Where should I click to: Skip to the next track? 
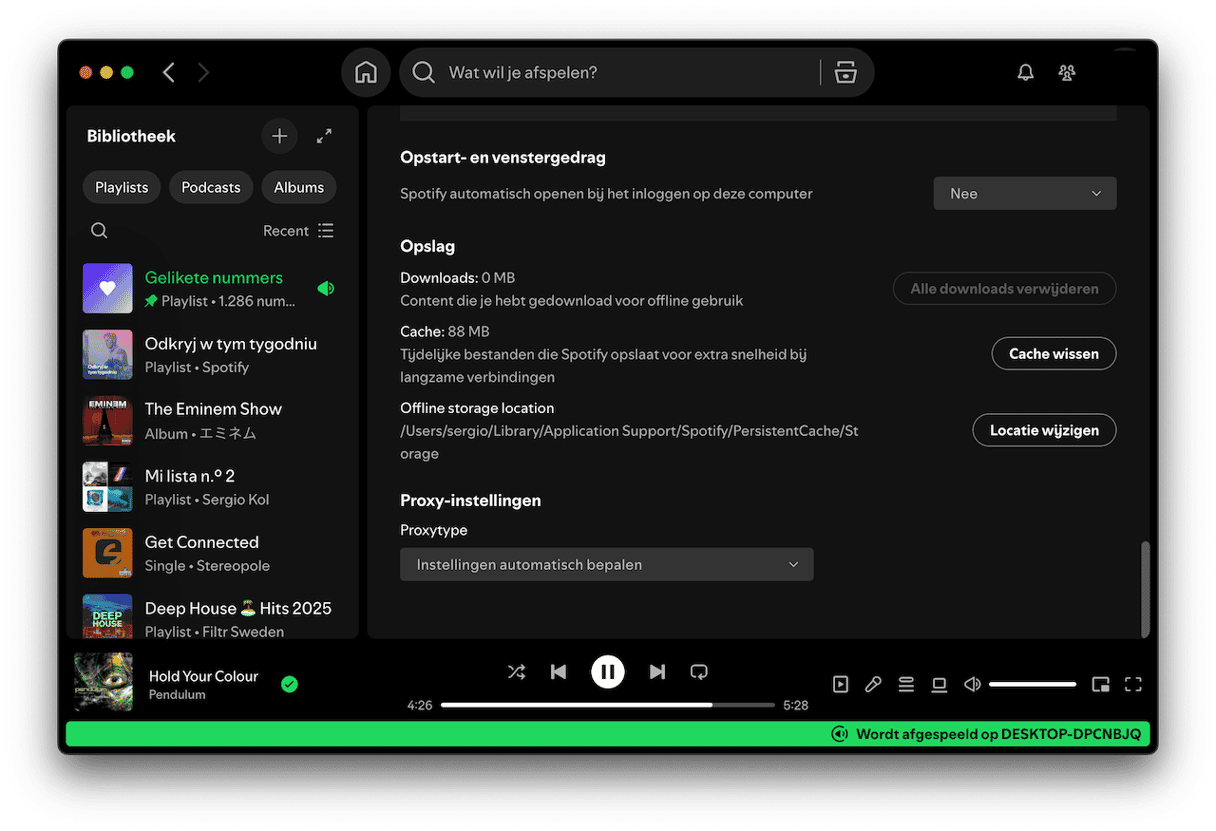click(657, 672)
